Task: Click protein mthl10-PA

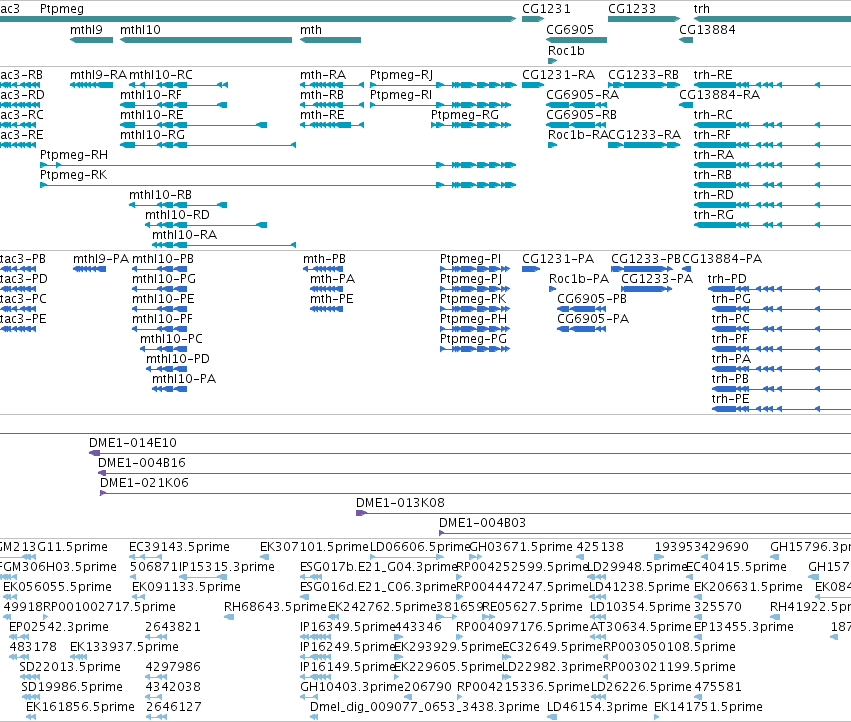Action: coord(169,389)
